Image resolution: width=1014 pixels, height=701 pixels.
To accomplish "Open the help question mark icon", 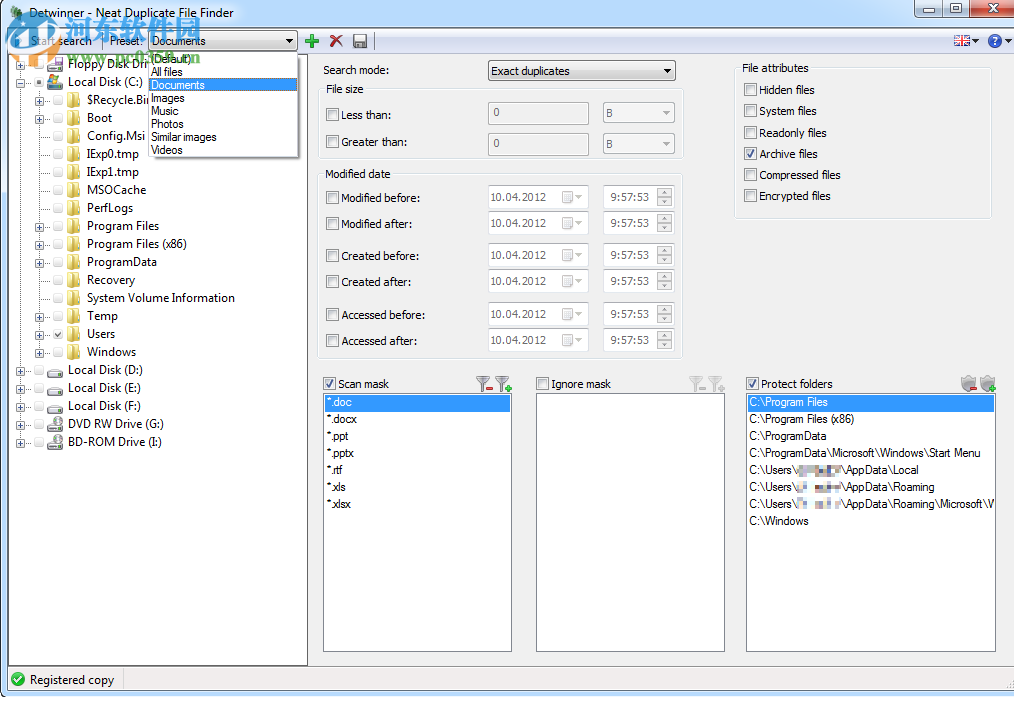I will (995, 41).
